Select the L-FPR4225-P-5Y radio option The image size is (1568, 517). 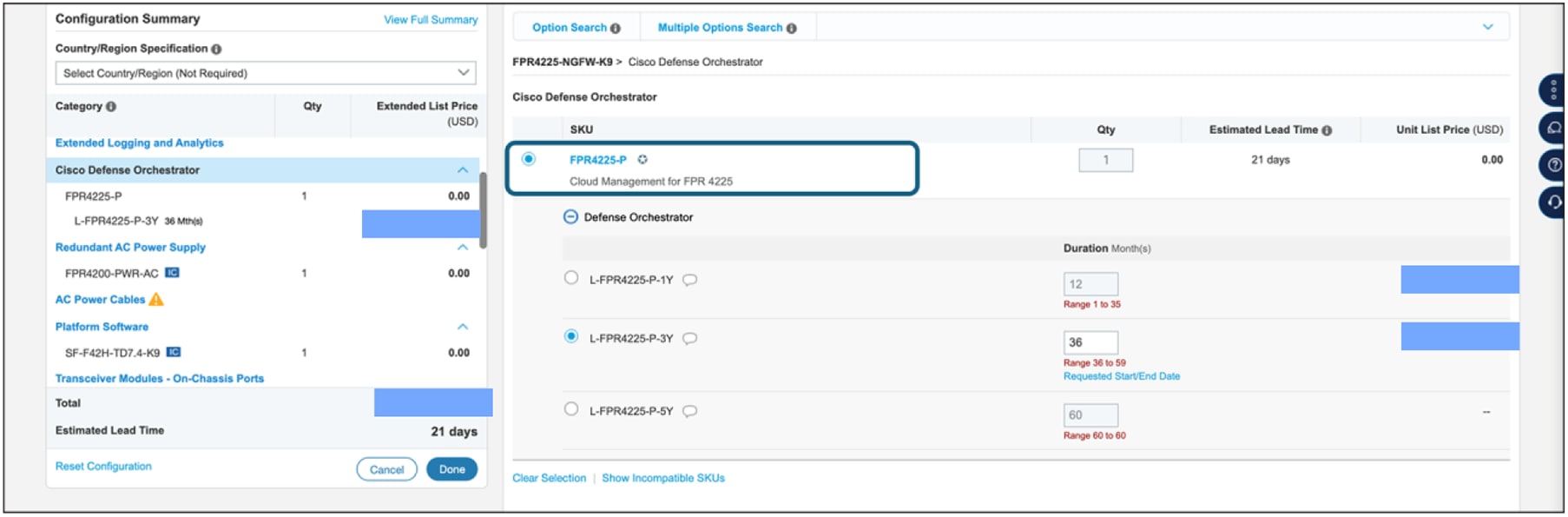(571, 409)
